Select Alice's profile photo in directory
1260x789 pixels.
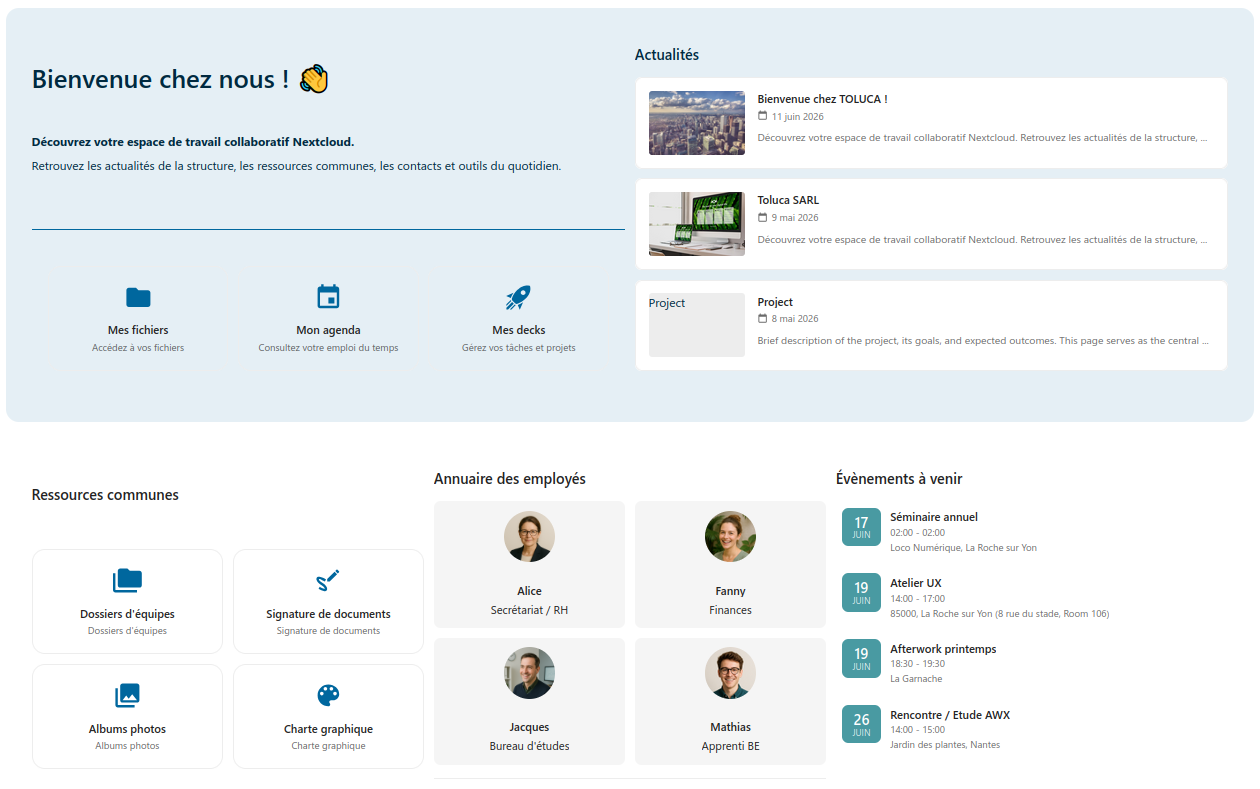pos(529,537)
